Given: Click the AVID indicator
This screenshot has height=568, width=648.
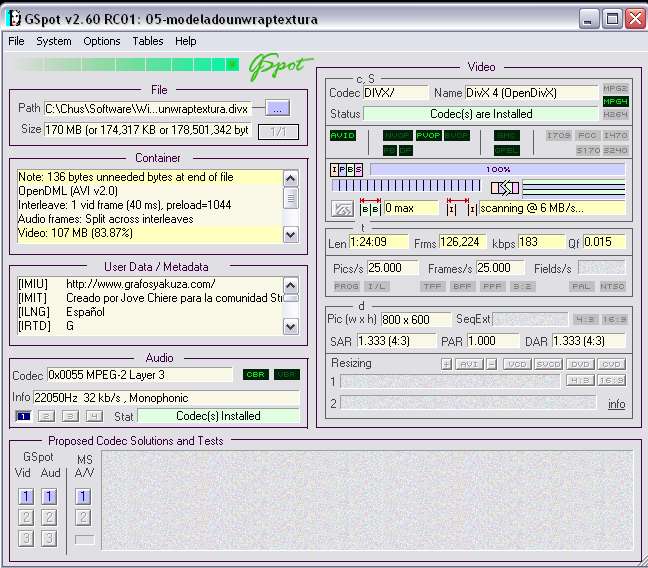Looking at the screenshot, I should point(343,136).
